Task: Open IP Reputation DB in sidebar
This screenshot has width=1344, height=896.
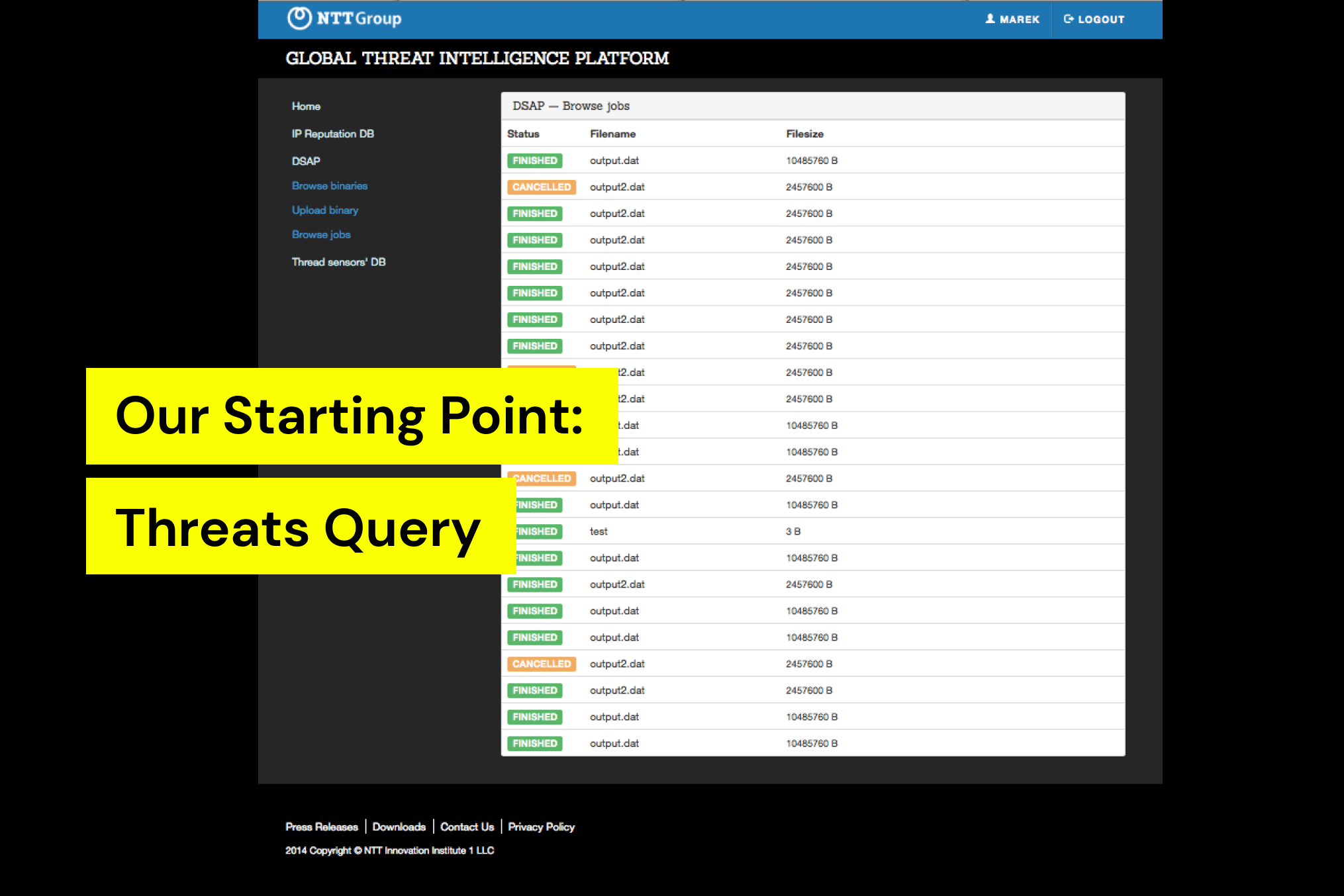Action: (x=332, y=134)
